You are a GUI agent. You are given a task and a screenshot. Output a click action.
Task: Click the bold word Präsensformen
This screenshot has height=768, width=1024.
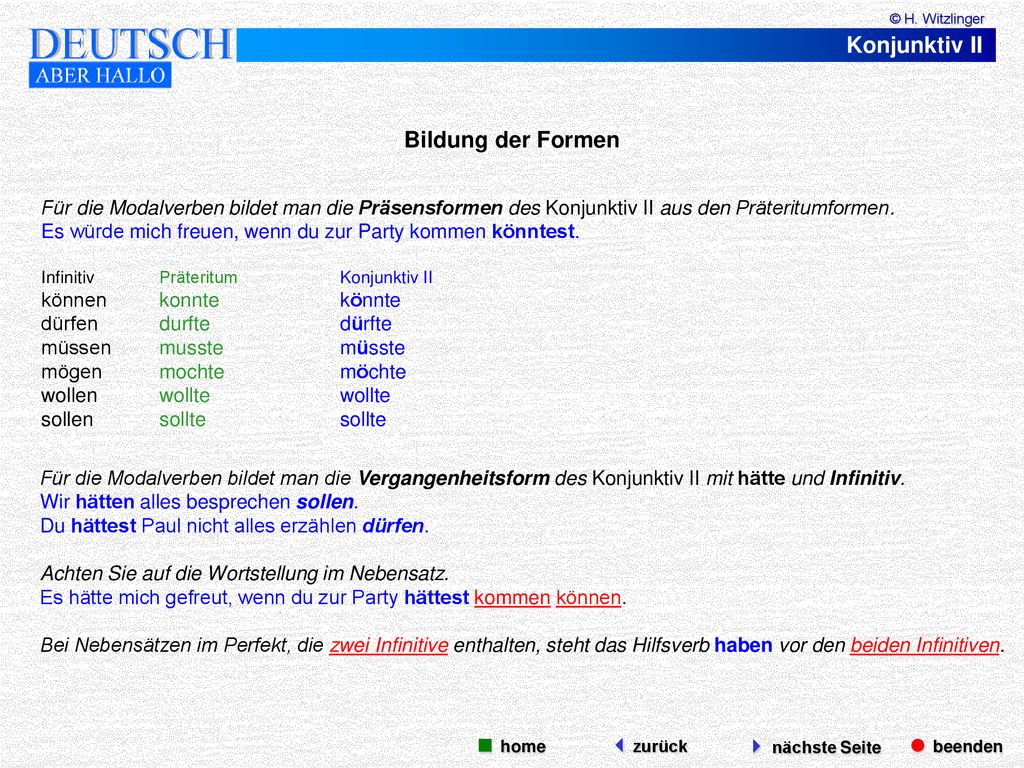431,208
